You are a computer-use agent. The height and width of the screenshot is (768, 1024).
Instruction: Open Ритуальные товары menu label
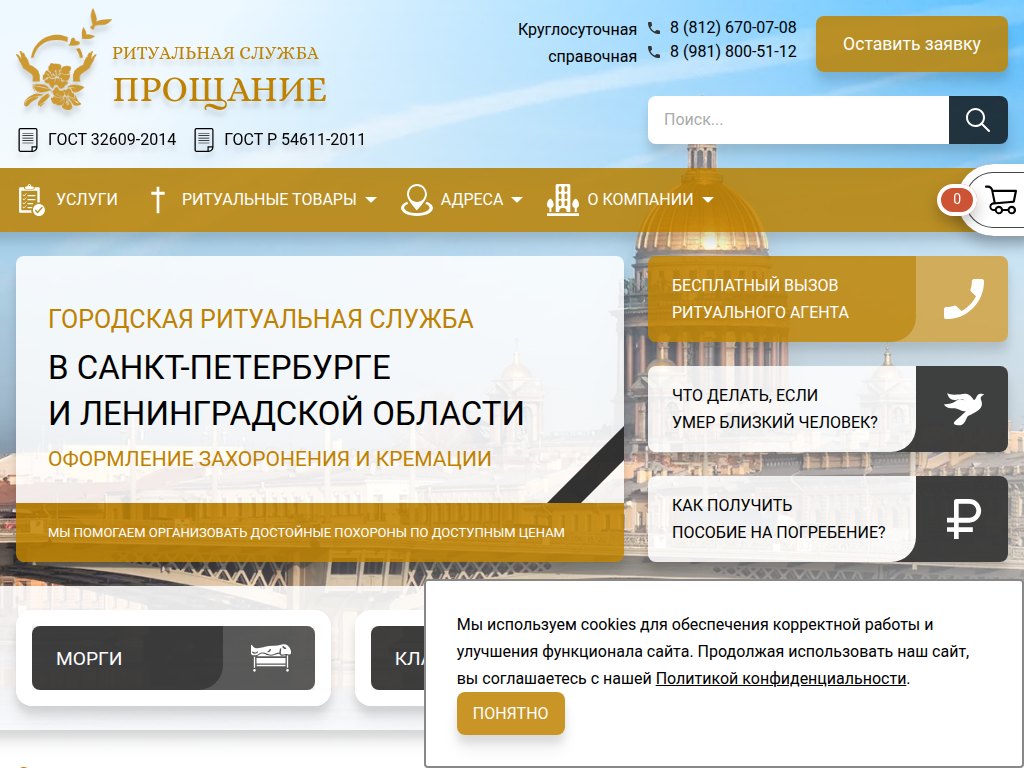click(x=269, y=199)
